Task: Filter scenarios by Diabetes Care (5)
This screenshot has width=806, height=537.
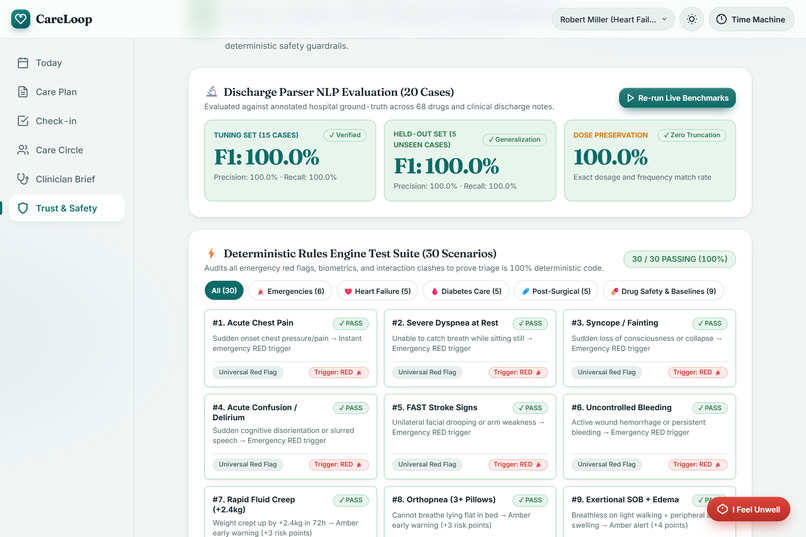Action: coord(466,291)
